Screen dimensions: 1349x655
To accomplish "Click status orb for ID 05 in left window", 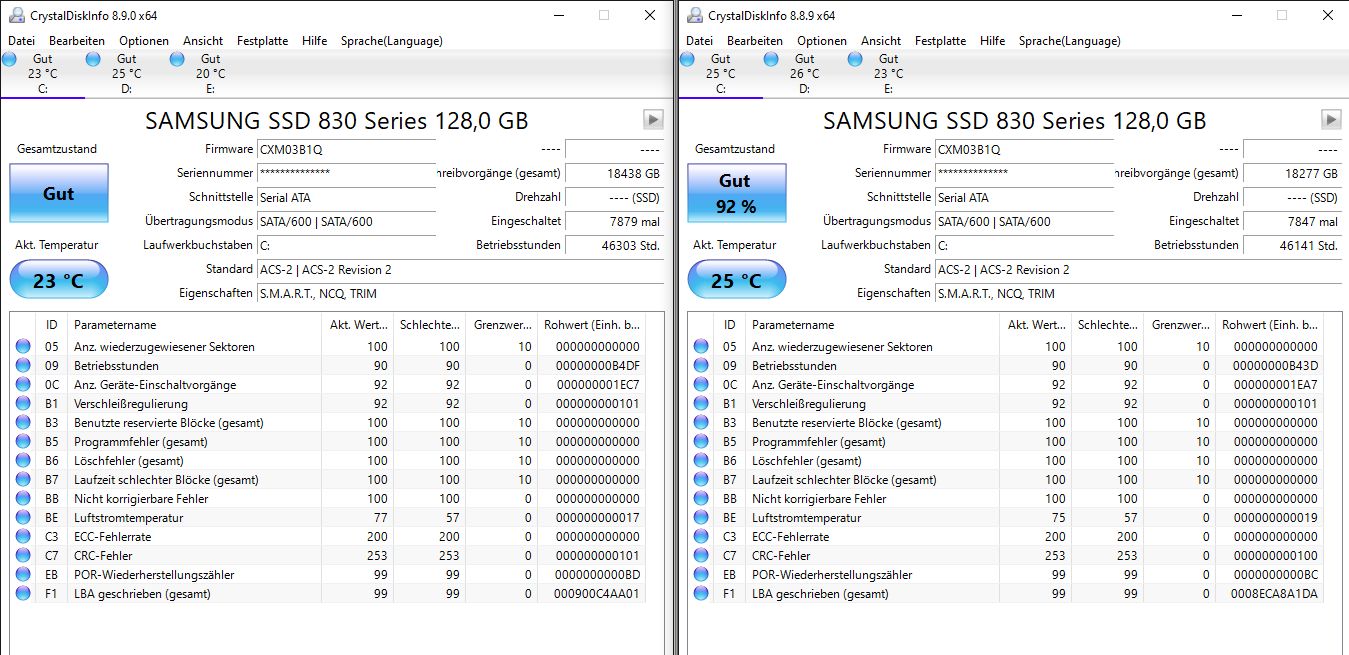I will (x=23, y=347).
